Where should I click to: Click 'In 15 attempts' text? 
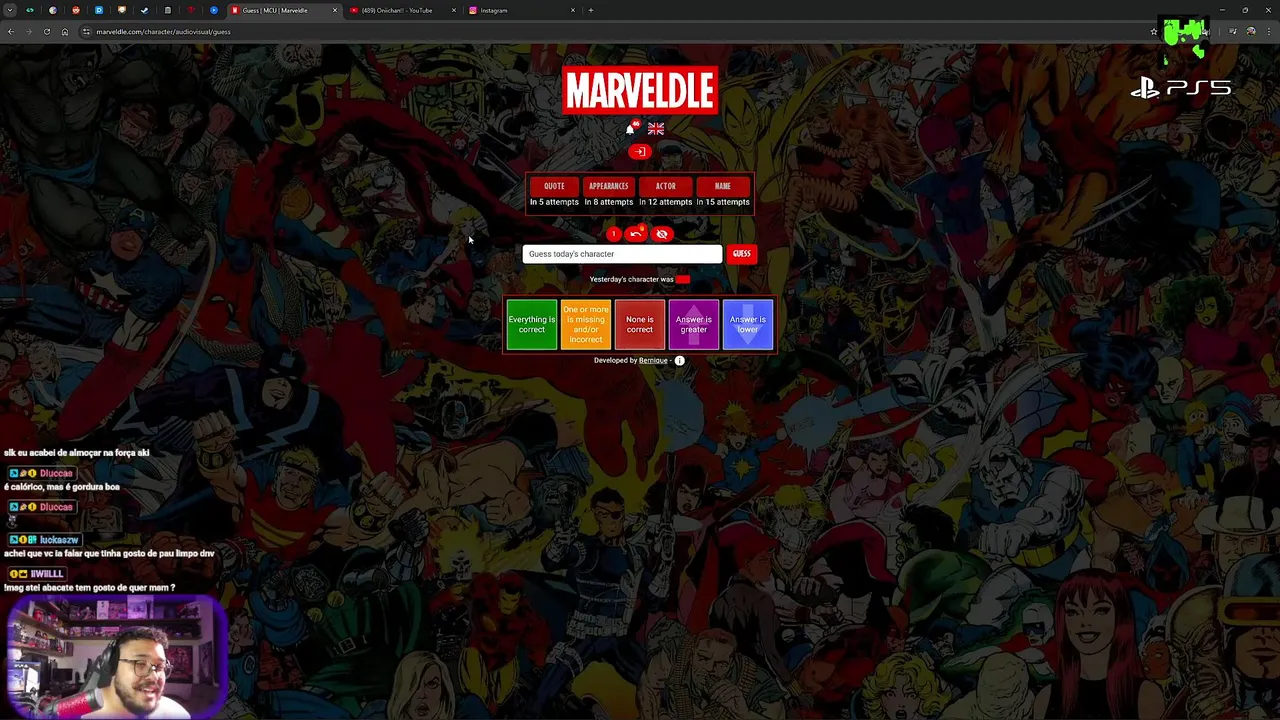tap(722, 202)
